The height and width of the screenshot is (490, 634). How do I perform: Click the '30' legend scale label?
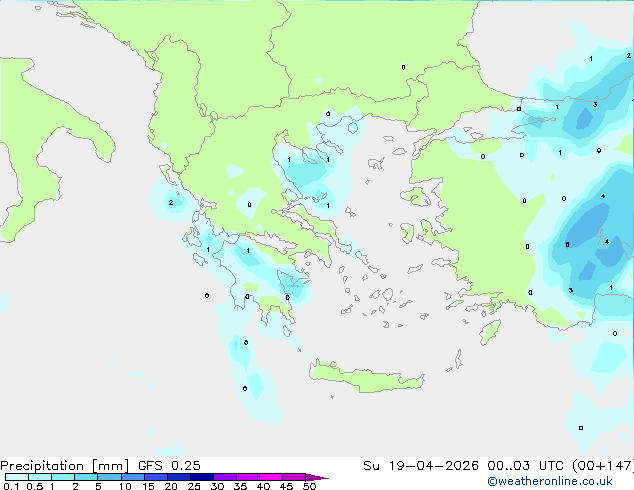217,486
